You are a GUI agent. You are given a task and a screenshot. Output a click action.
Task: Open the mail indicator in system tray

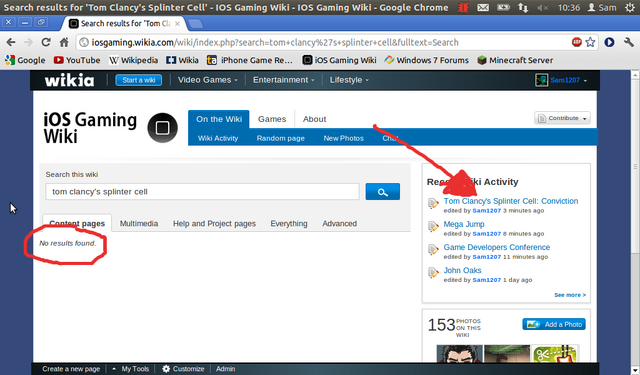[x=483, y=7]
